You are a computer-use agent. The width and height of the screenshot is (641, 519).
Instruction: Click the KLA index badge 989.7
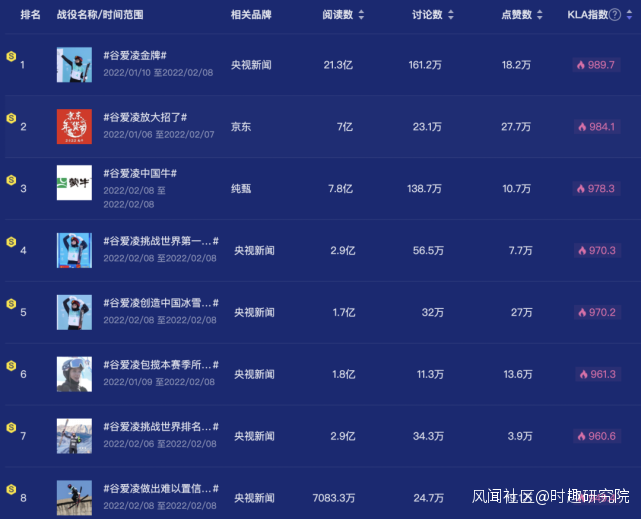(x=596, y=65)
